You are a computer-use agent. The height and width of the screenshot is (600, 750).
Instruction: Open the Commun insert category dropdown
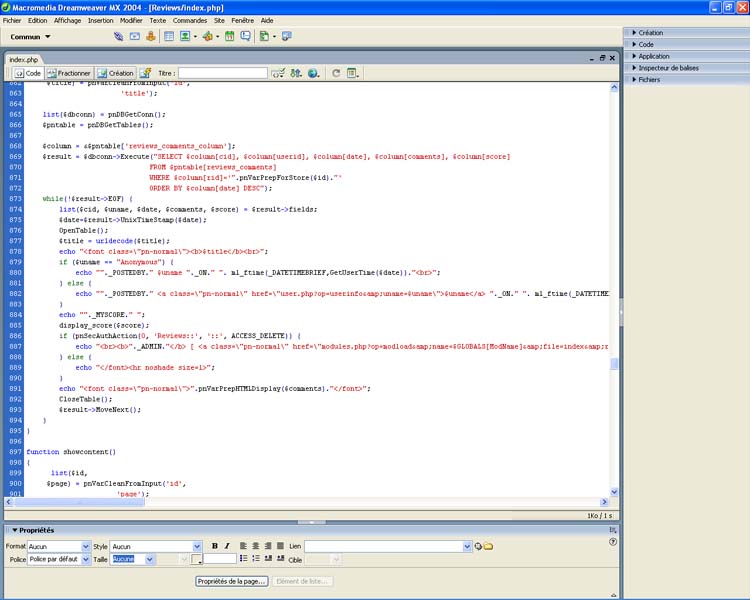click(x=30, y=37)
